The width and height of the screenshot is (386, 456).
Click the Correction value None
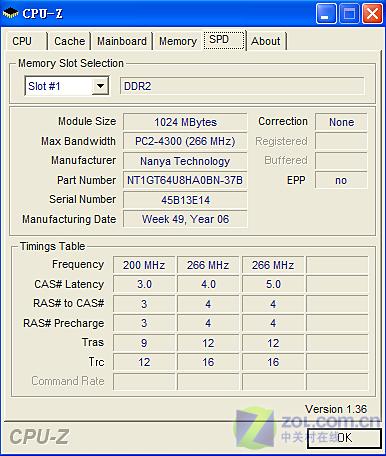341,122
